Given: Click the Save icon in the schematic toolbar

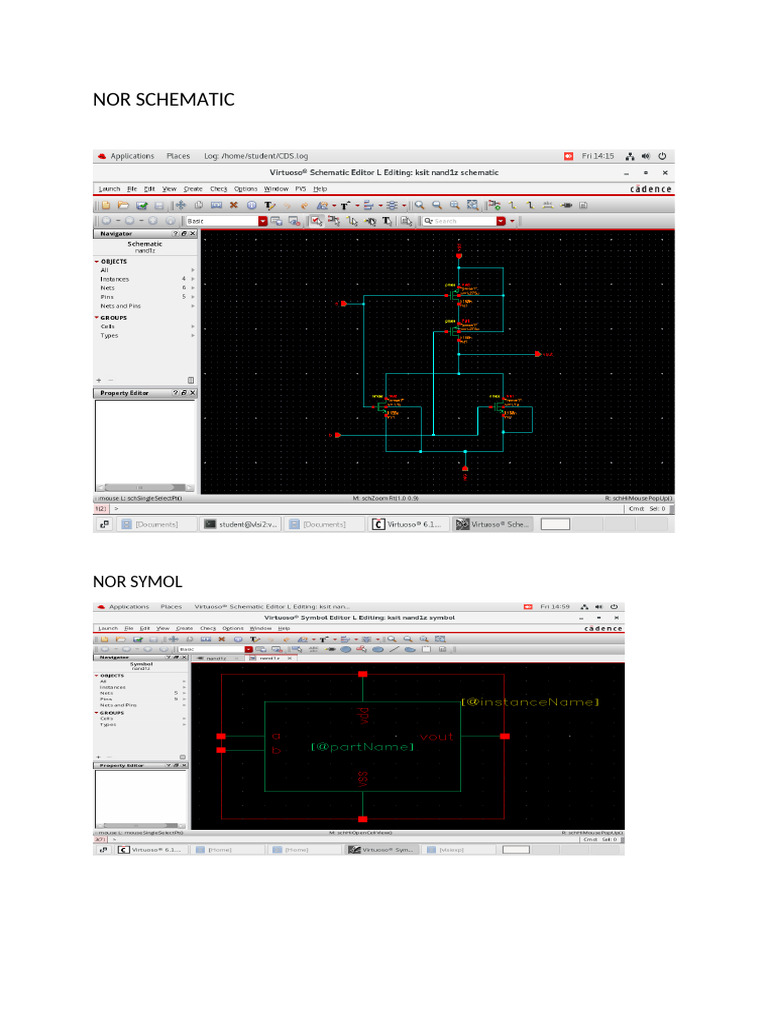Looking at the screenshot, I should [x=159, y=205].
